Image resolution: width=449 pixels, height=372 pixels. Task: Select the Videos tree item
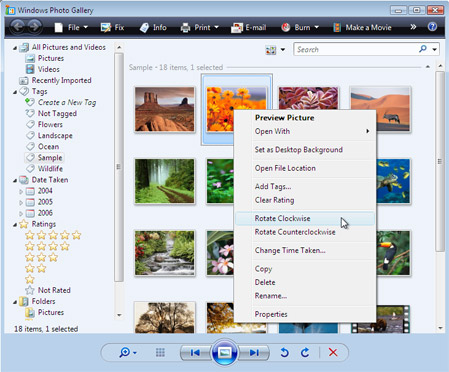pos(49,69)
